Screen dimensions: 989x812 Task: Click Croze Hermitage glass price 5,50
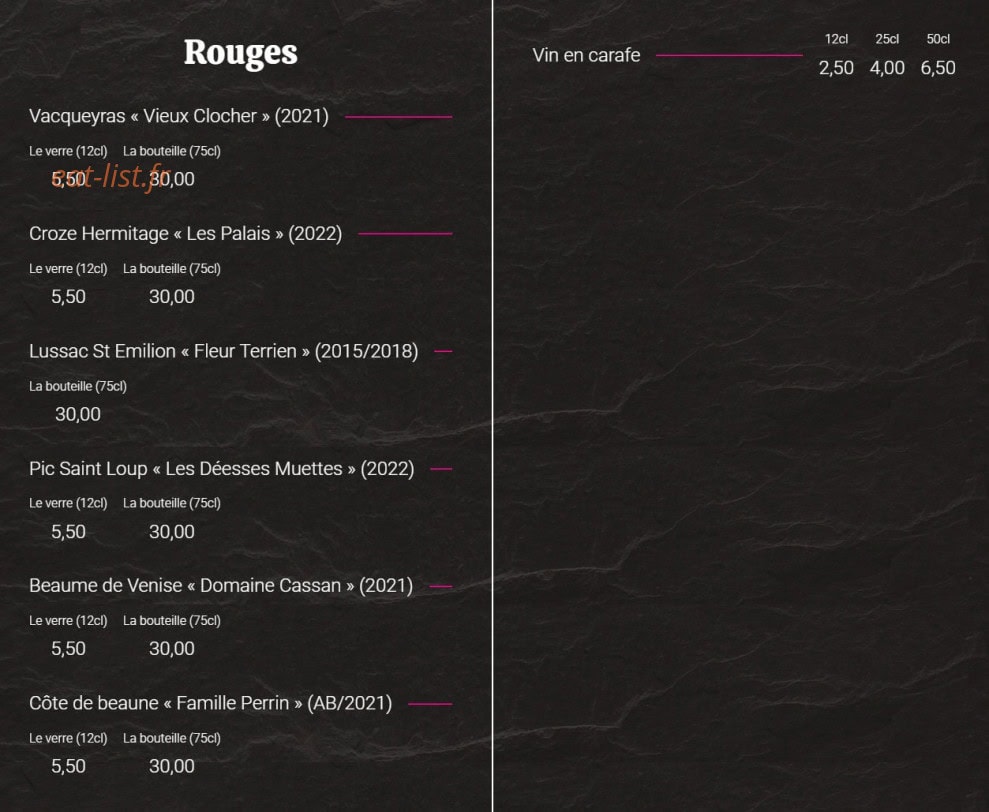point(68,297)
